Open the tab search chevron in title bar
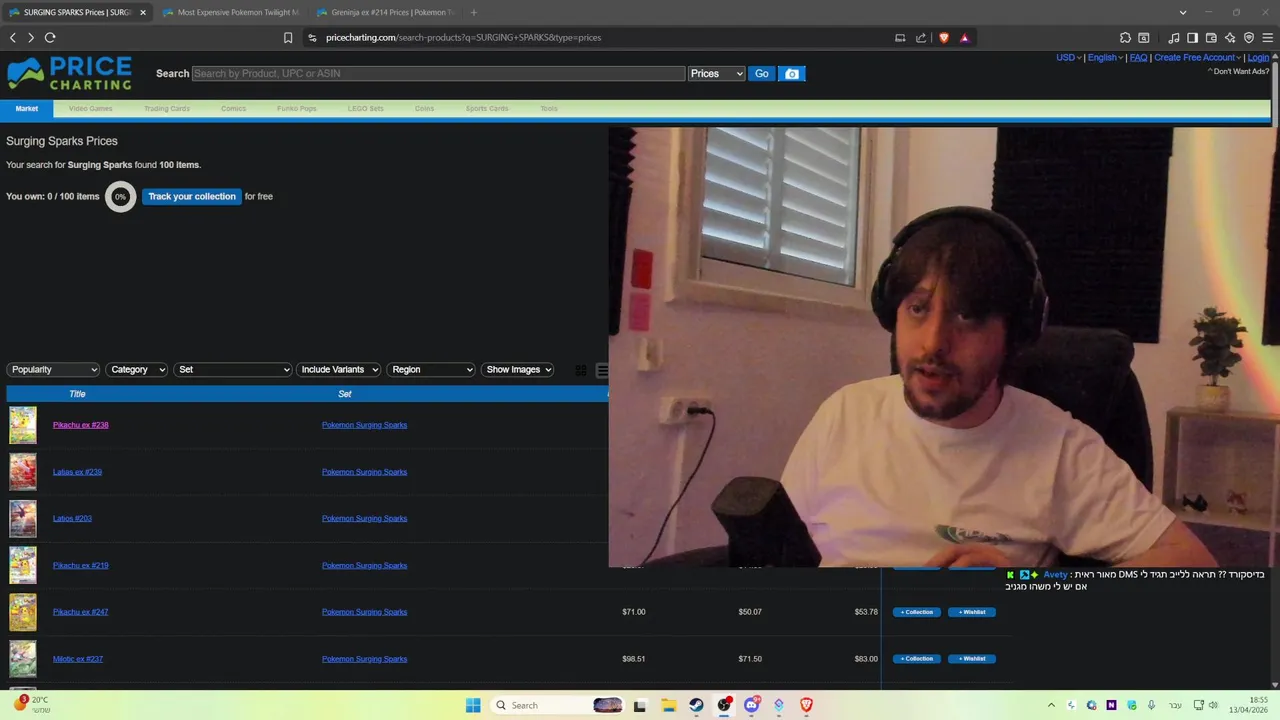This screenshot has height=720, width=1280. [x=1183, y=12]
